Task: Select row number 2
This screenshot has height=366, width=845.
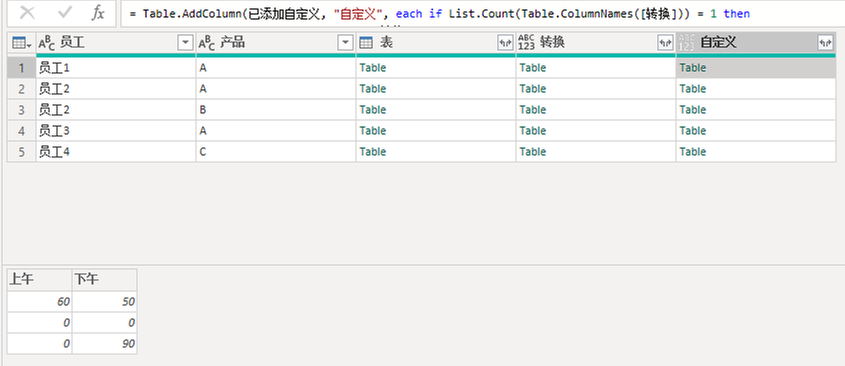Action: (22, 89)
